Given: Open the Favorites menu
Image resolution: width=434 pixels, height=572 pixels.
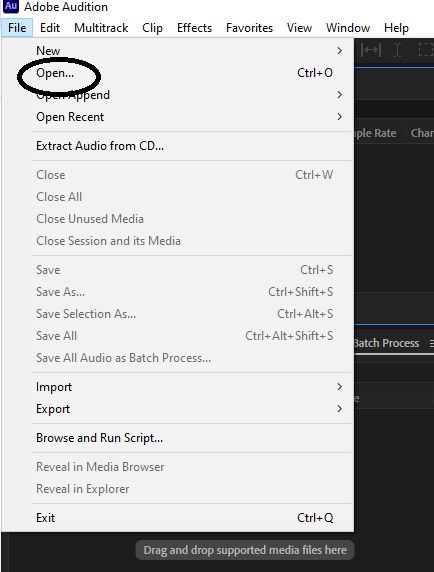Looking at the screenshot, I should point(249,28).
